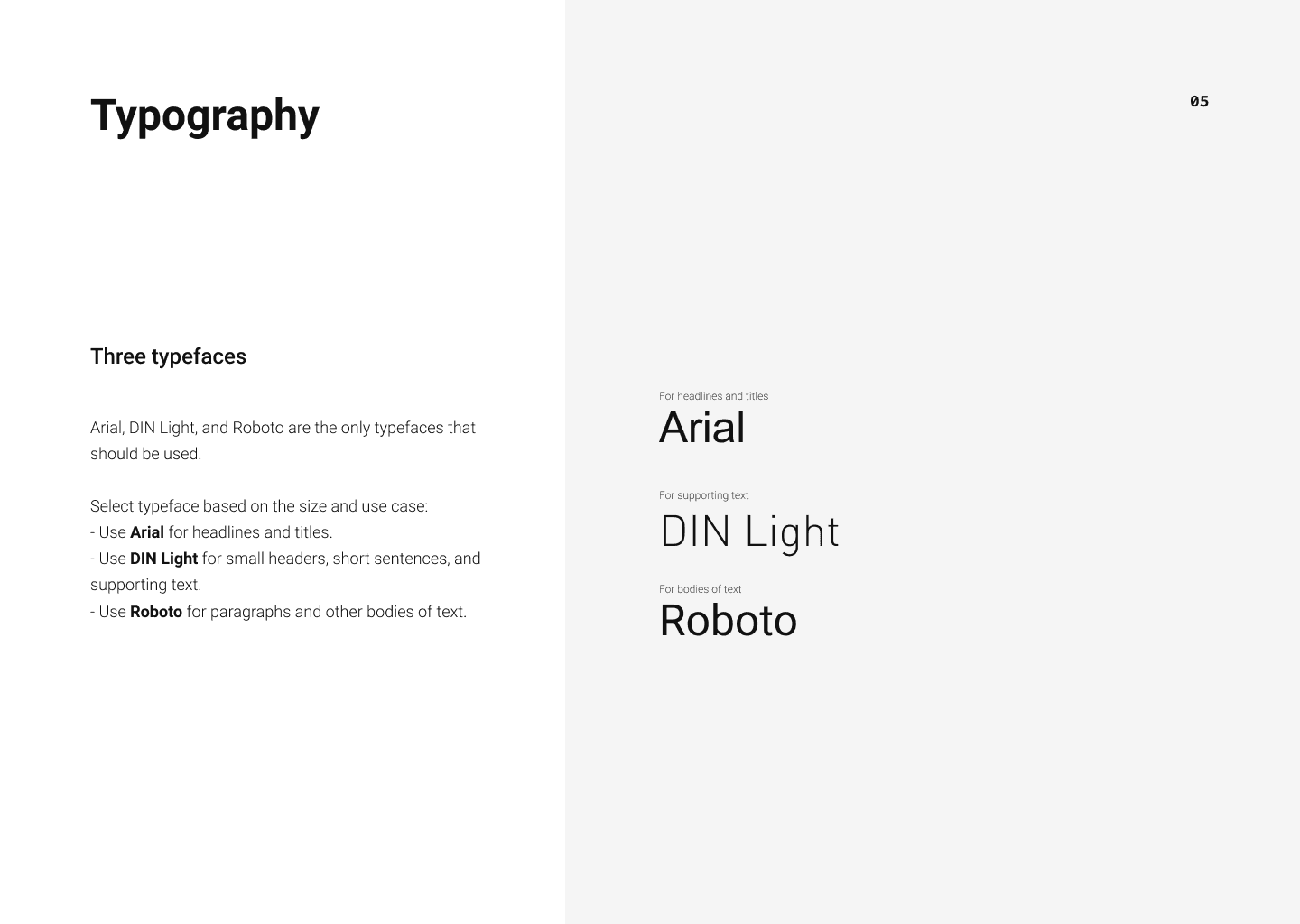1300x924 pixels.
Task: Click the 'For supporting text' caption
Action: [x=703, y=495]
